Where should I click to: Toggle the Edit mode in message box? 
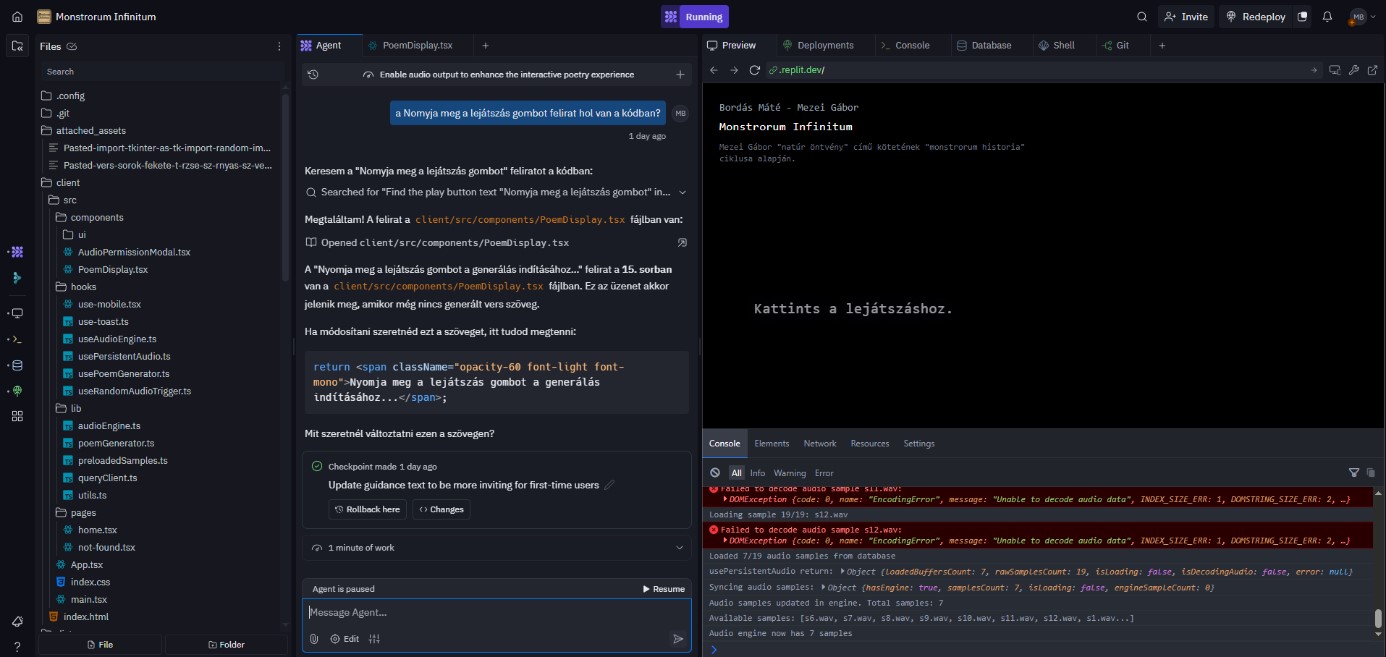[344, 639]
